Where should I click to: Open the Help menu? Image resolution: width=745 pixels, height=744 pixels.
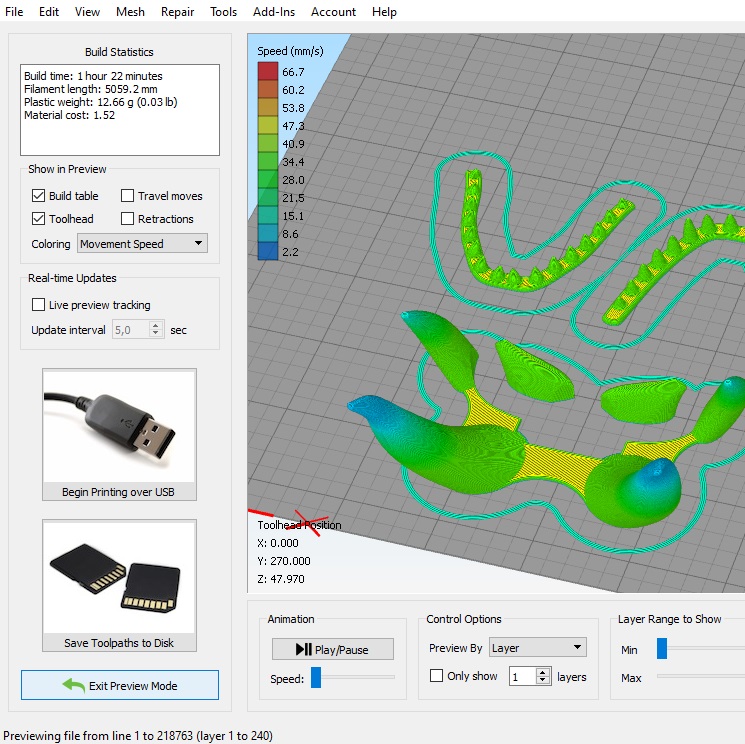tap(384, 12)
